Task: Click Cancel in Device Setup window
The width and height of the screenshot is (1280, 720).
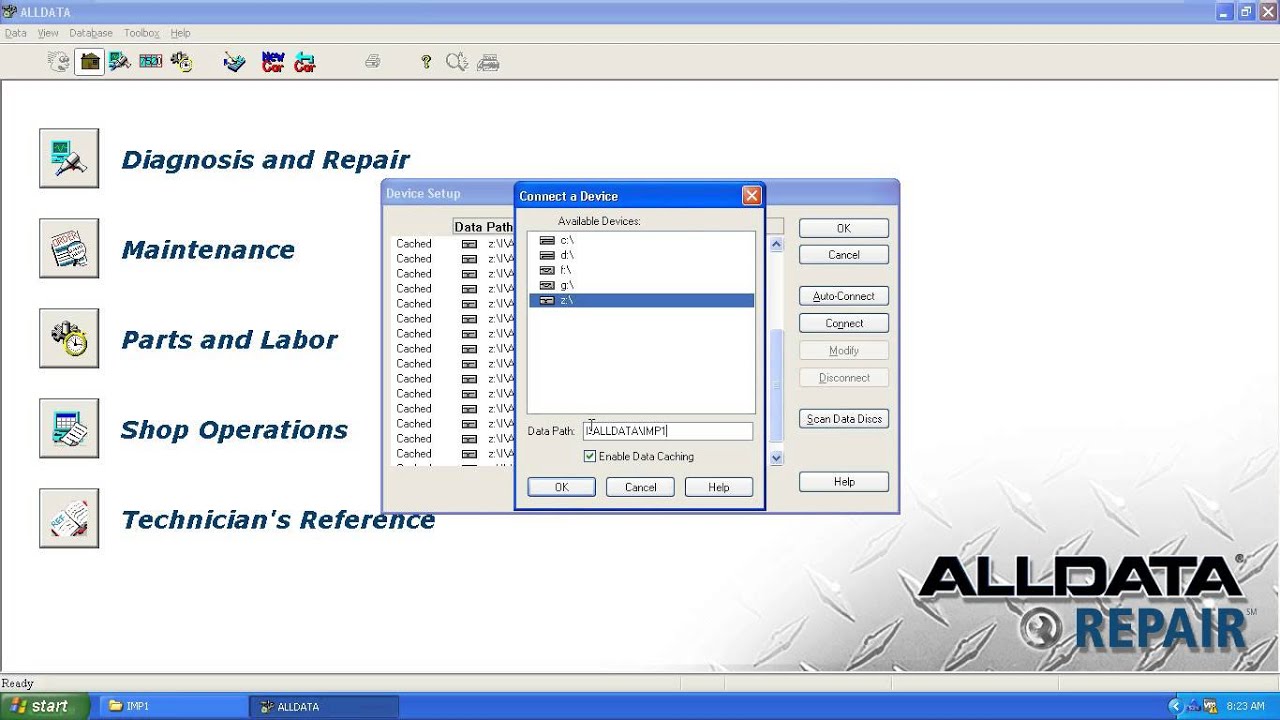Action: click(844, 255)
